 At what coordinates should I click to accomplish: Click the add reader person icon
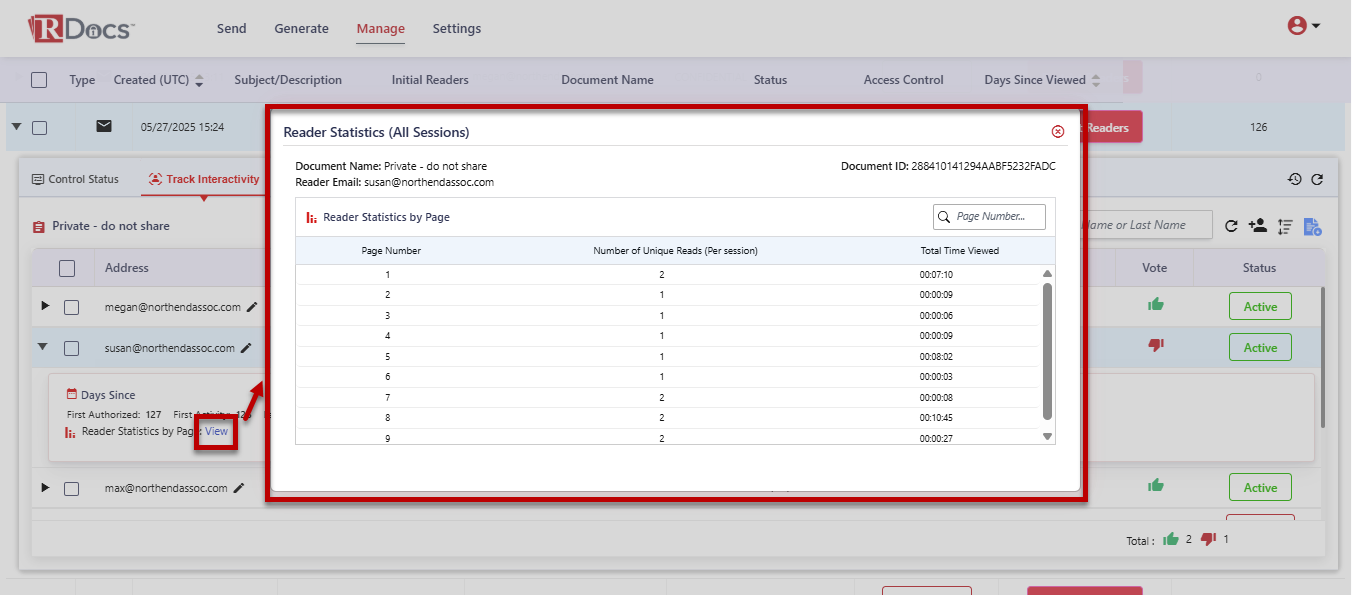tap(1258, 226)
